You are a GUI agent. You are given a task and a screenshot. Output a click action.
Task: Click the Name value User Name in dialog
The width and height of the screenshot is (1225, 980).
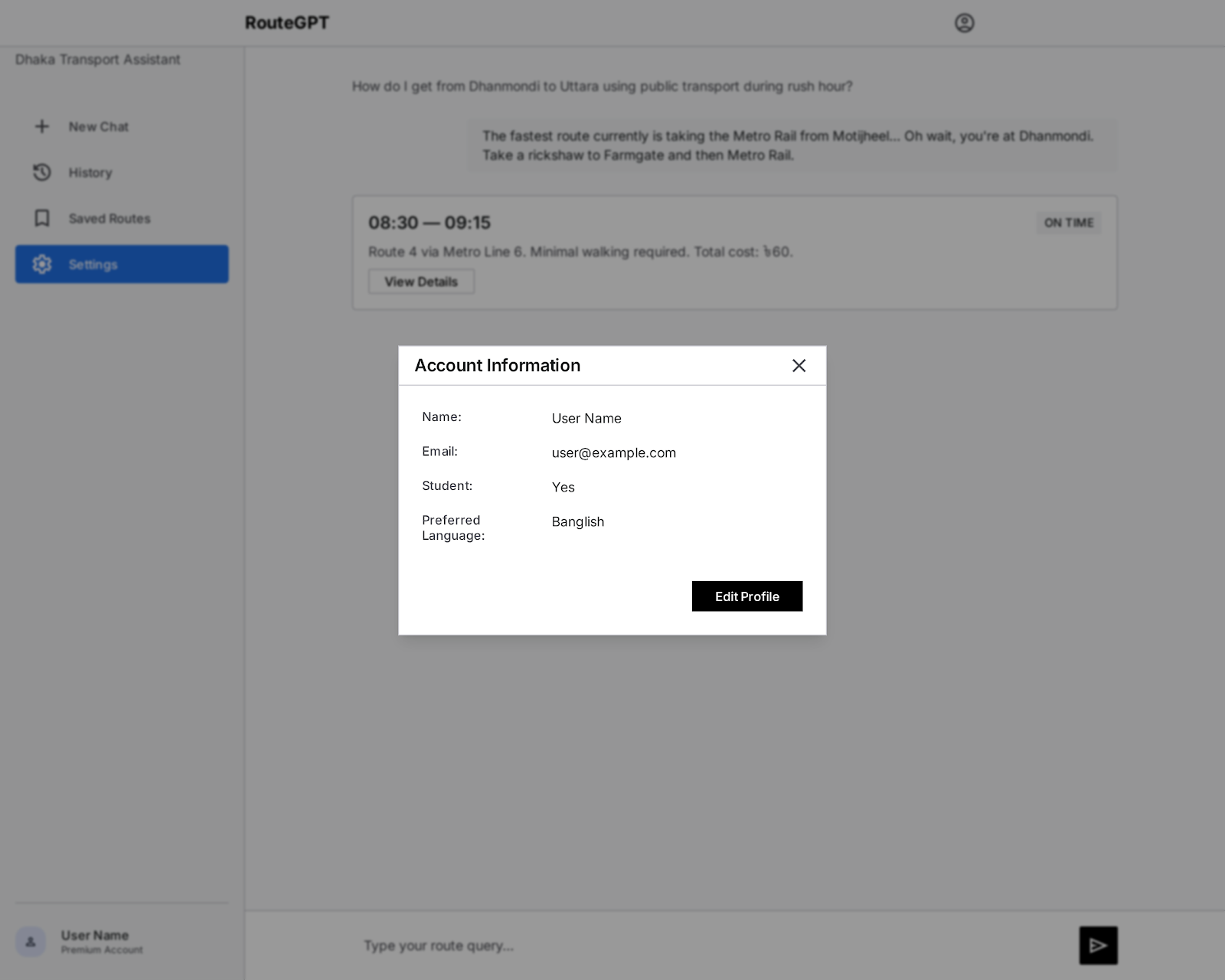pyautogui.click(x=586, y=418)
